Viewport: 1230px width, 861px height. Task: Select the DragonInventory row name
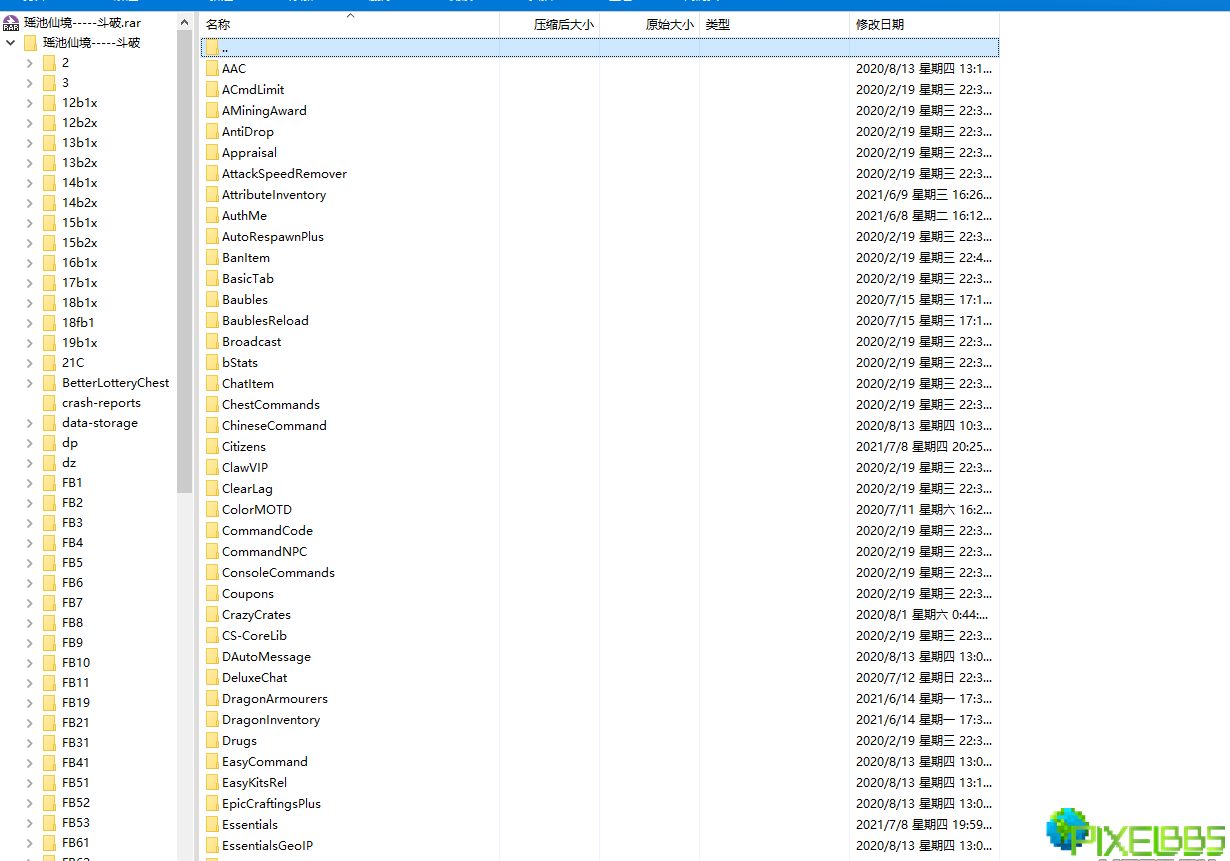point(271,719)
